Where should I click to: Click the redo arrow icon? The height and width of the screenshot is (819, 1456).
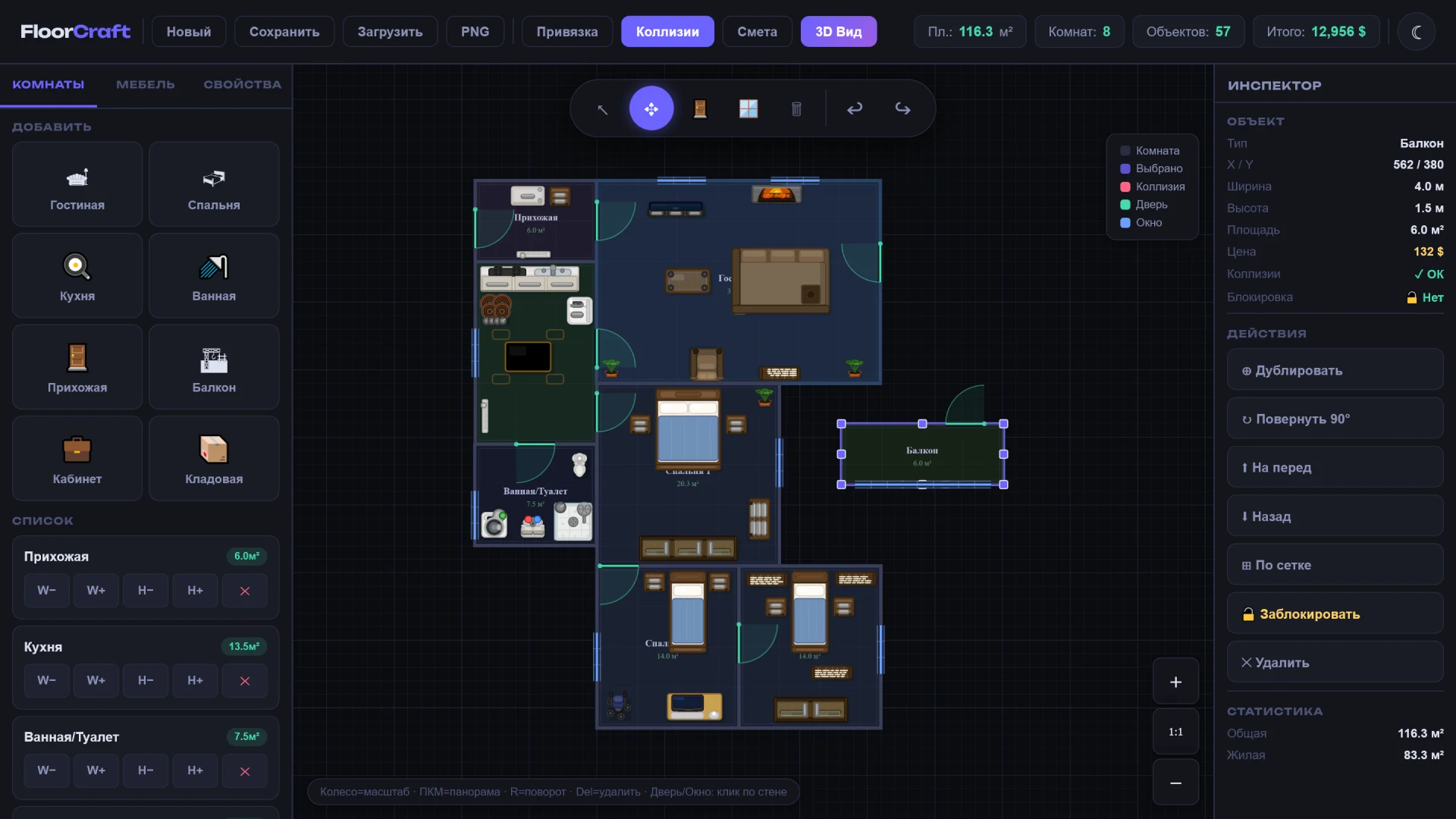point(902,108)
